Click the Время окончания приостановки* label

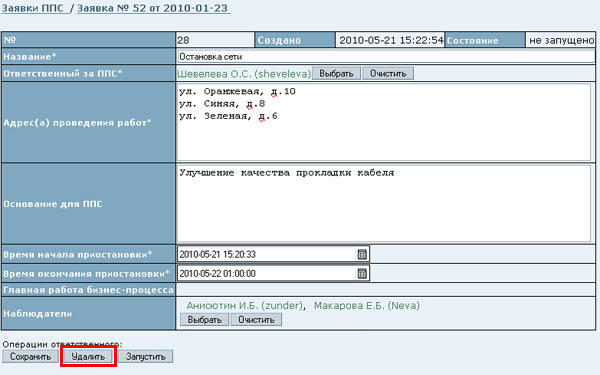click(86, 274)
